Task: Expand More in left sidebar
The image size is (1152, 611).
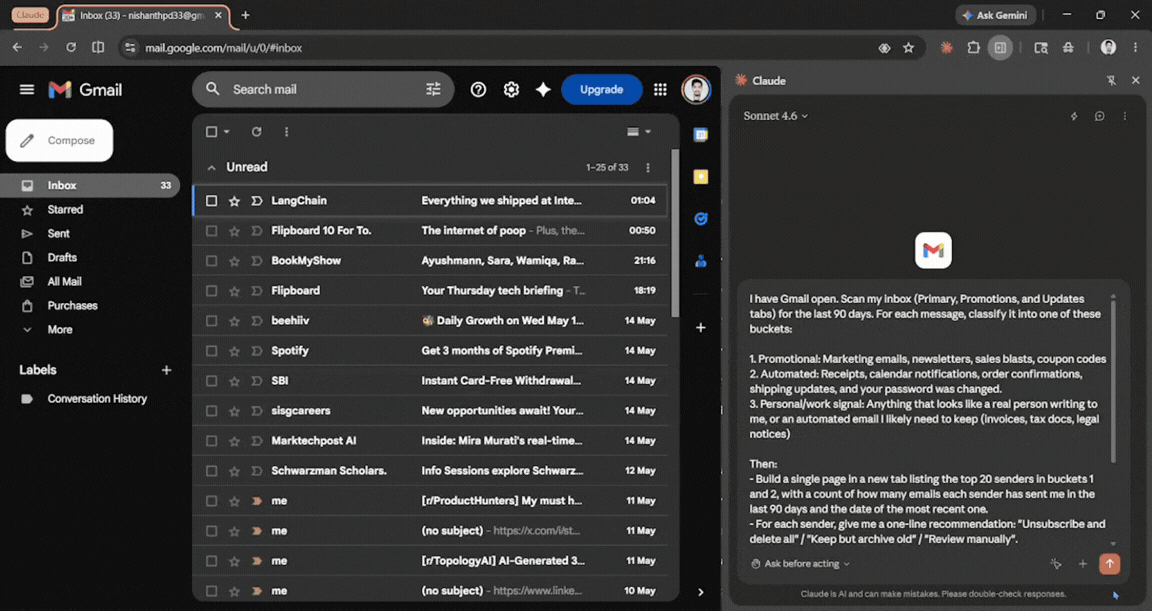Action: 60,330
